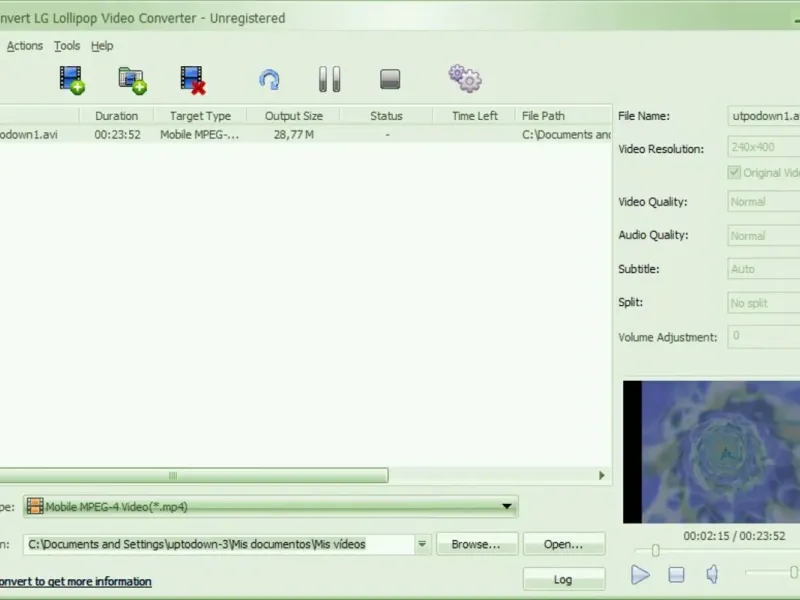Click the Log button

tap(564, 580)
